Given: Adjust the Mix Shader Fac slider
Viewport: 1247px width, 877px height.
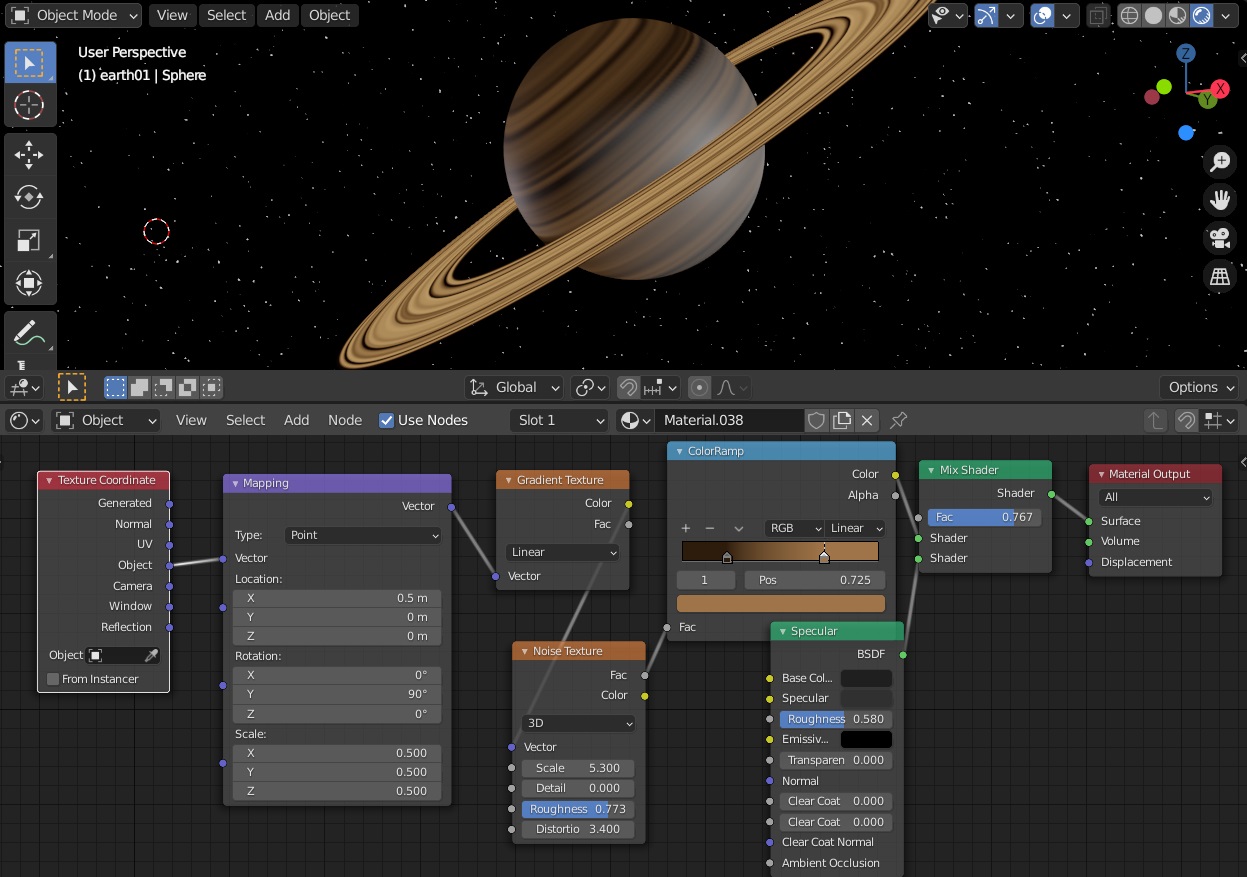Looking at the screenshot, I should (x=984, y=517).
